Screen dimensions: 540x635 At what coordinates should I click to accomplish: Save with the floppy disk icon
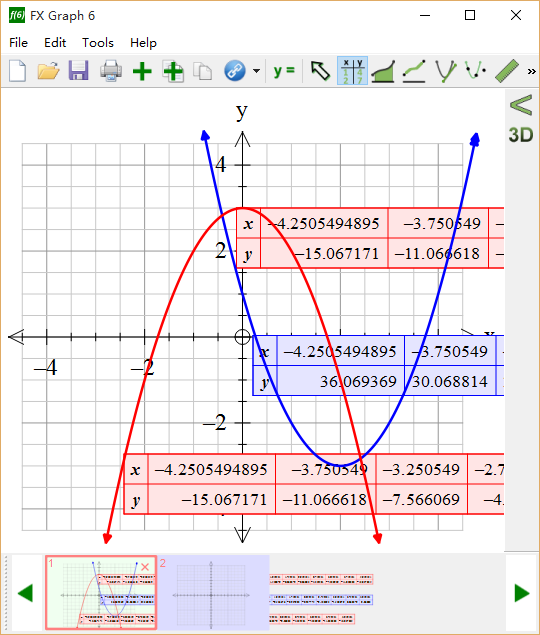(x=79, y=71)
